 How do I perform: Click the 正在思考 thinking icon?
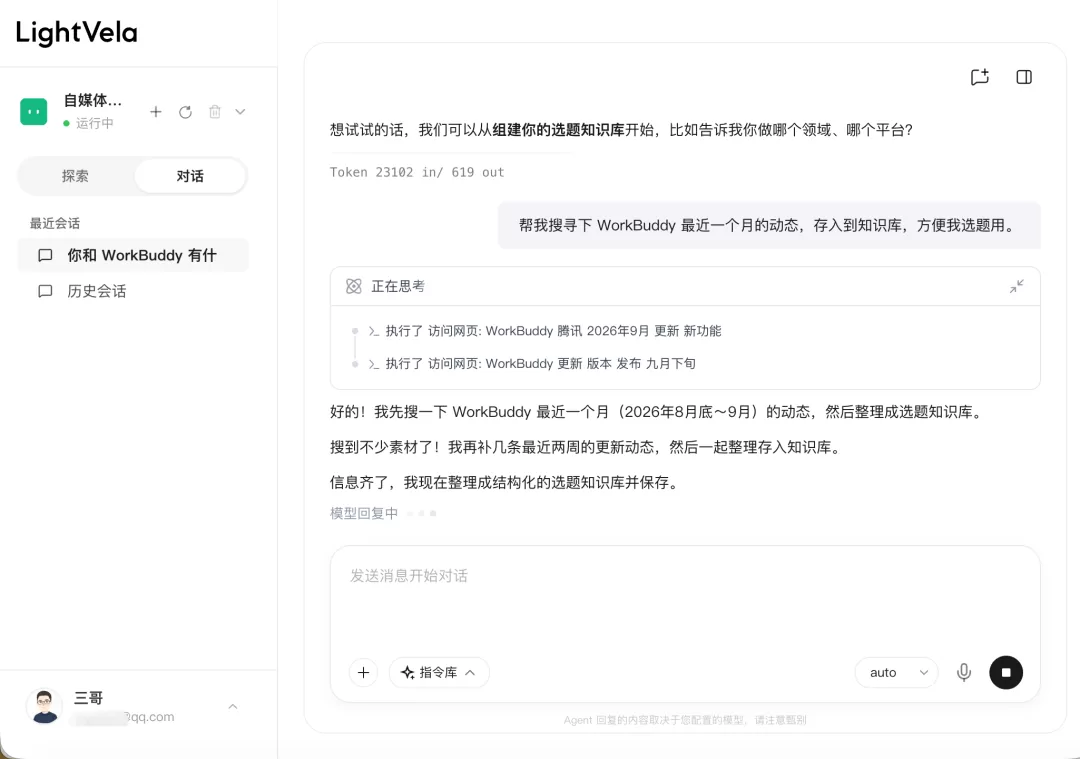pyautogui.click(x=353, y=287)
